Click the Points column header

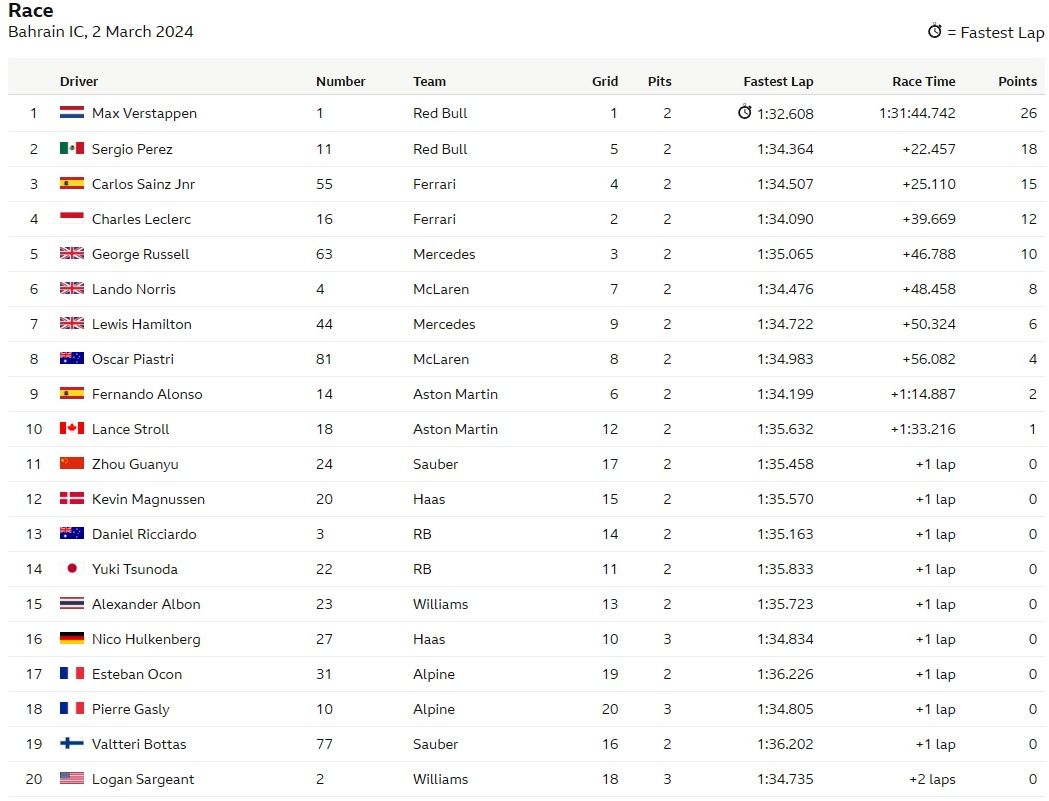point(1017,82)
